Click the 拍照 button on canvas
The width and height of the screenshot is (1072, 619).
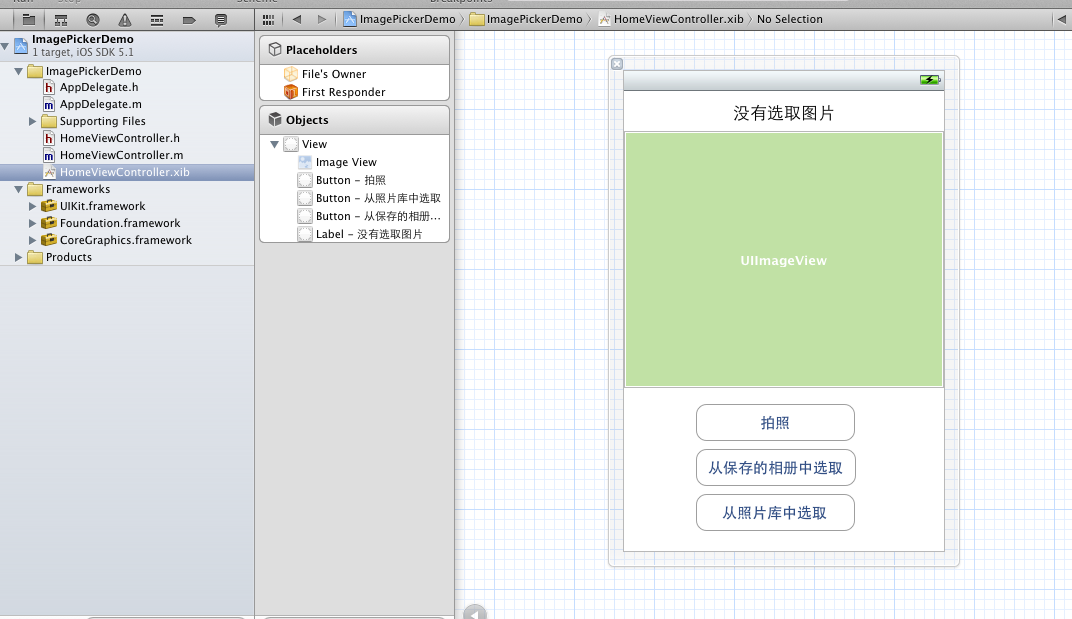click(775, 423)
